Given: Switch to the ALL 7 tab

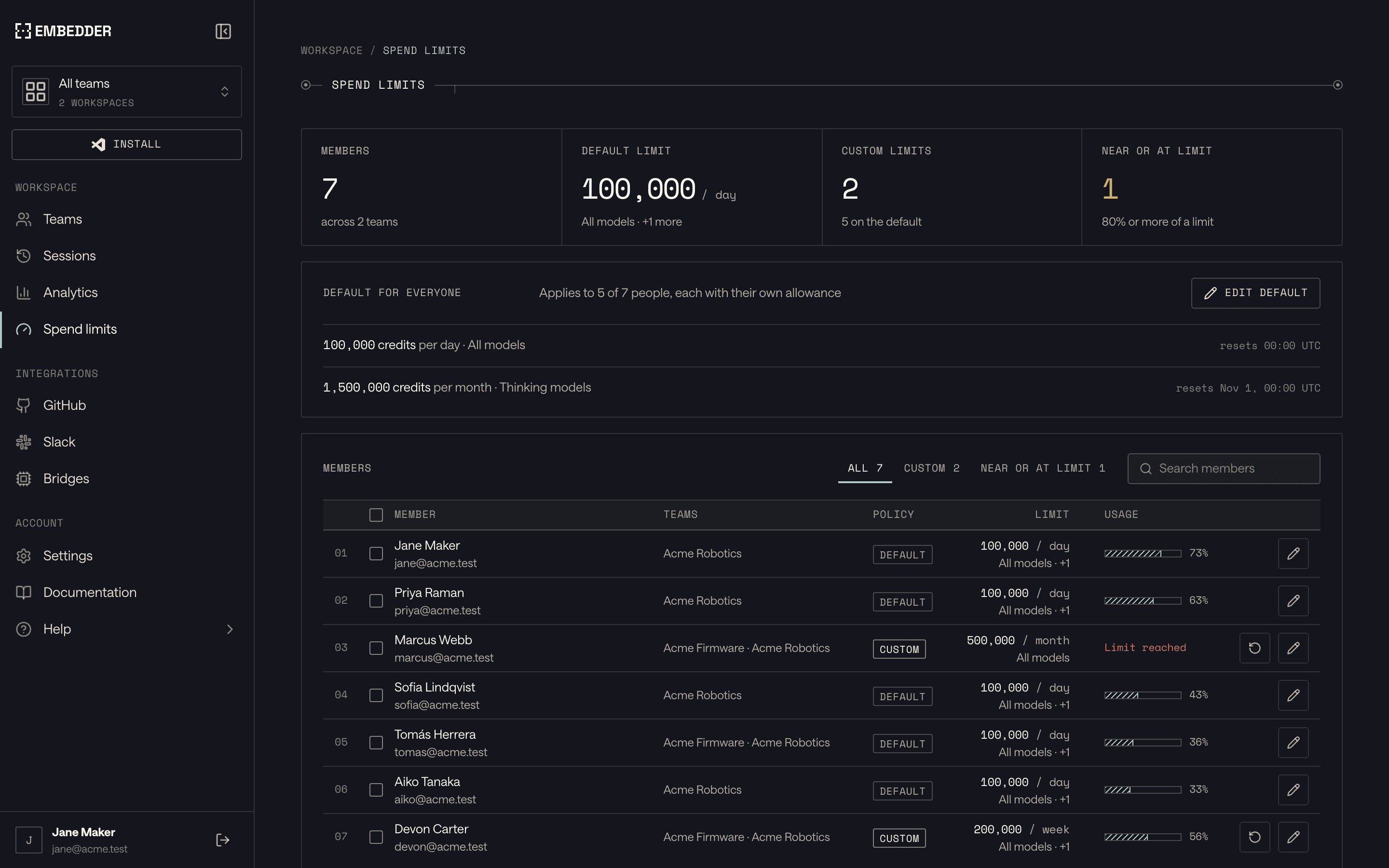Looking at the screenshot, I should pyautogui.click(x=865, y=468).
